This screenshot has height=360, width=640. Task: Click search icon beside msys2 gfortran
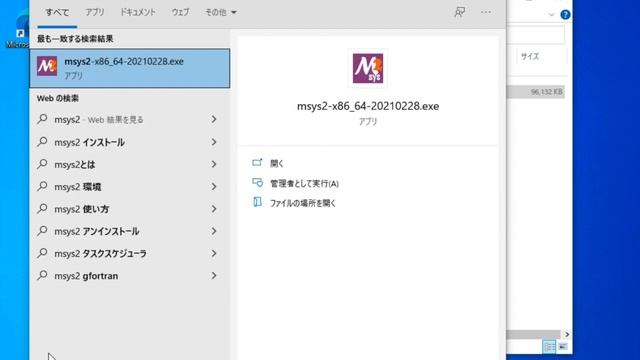click(42, 275)
